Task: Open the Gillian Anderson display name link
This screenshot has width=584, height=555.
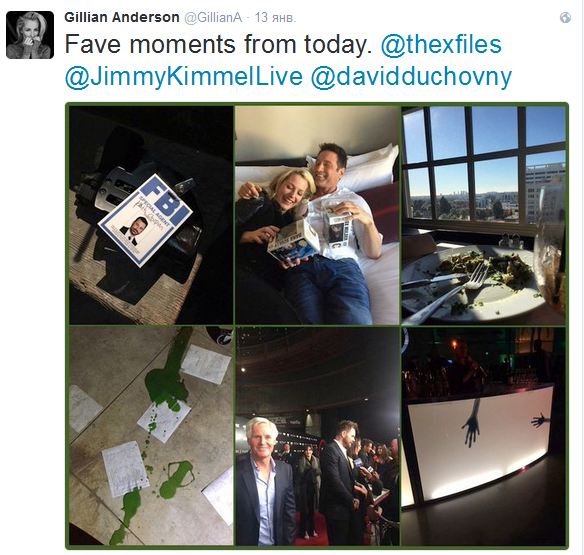Action: click(122, 17)
